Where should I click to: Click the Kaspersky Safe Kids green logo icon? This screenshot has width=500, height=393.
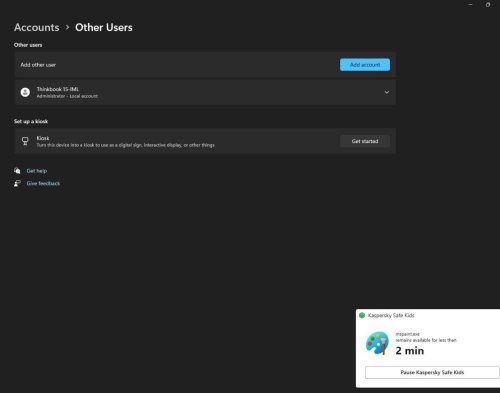(362, 315)
